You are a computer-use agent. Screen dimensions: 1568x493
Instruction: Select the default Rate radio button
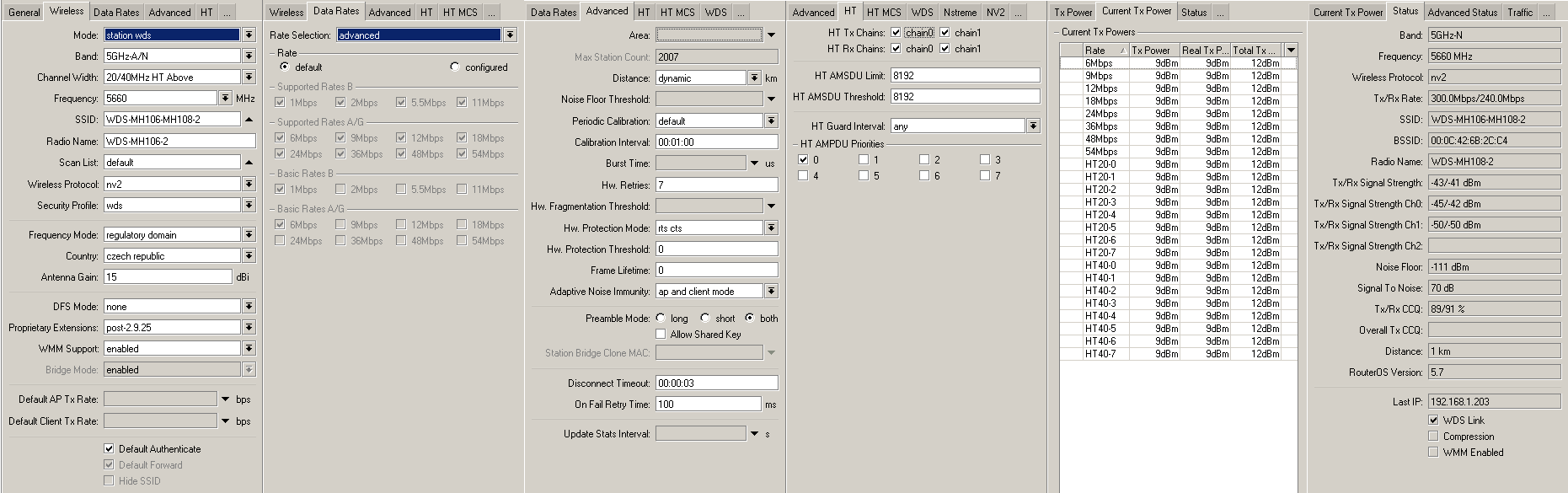coord(285,67)
